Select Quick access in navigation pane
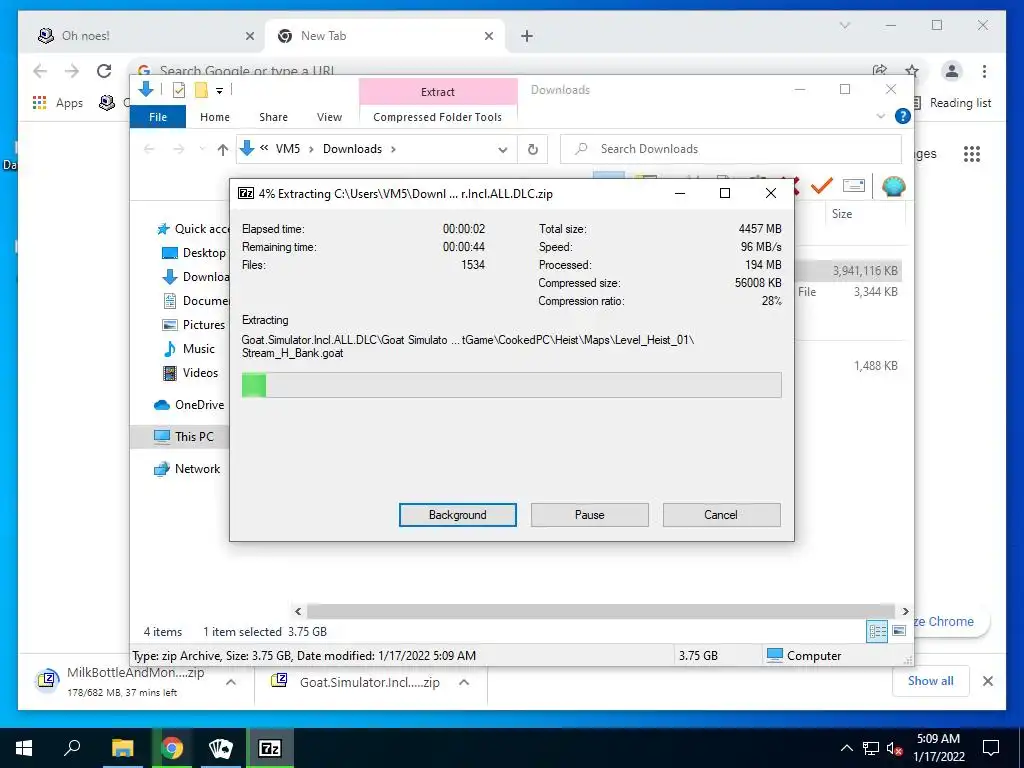 point(194,229)
